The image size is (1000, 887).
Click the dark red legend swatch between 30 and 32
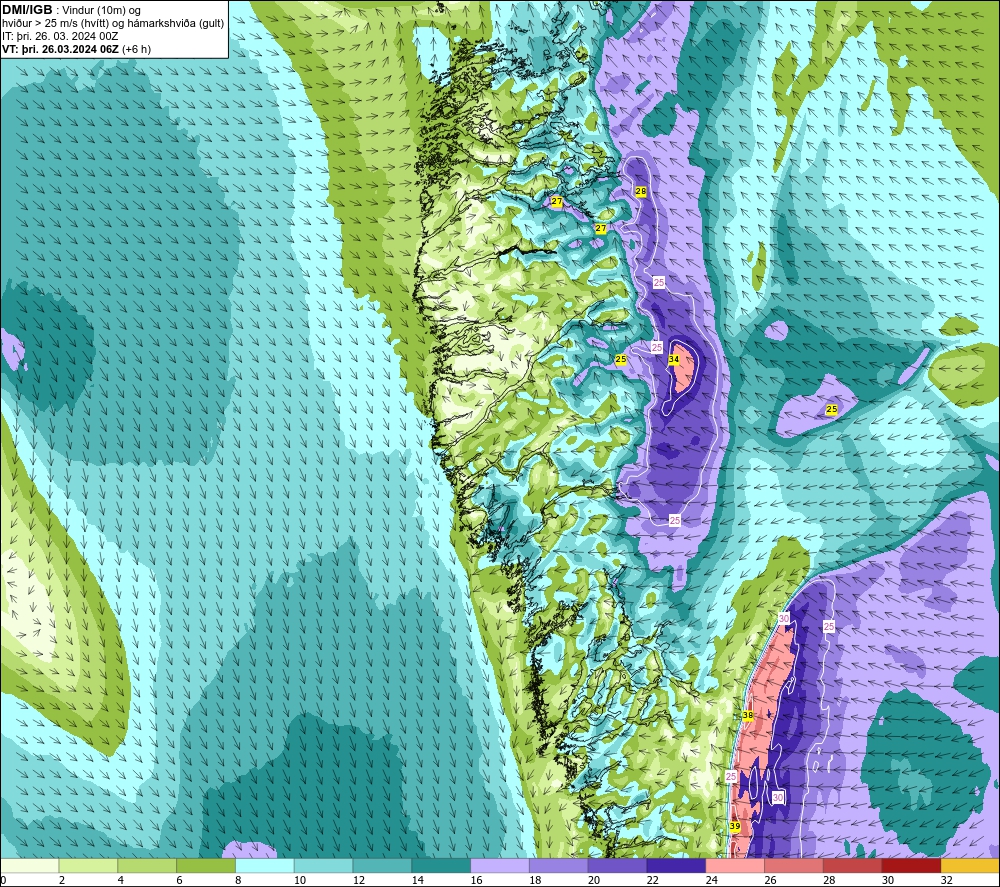click(x=912, y=865)
